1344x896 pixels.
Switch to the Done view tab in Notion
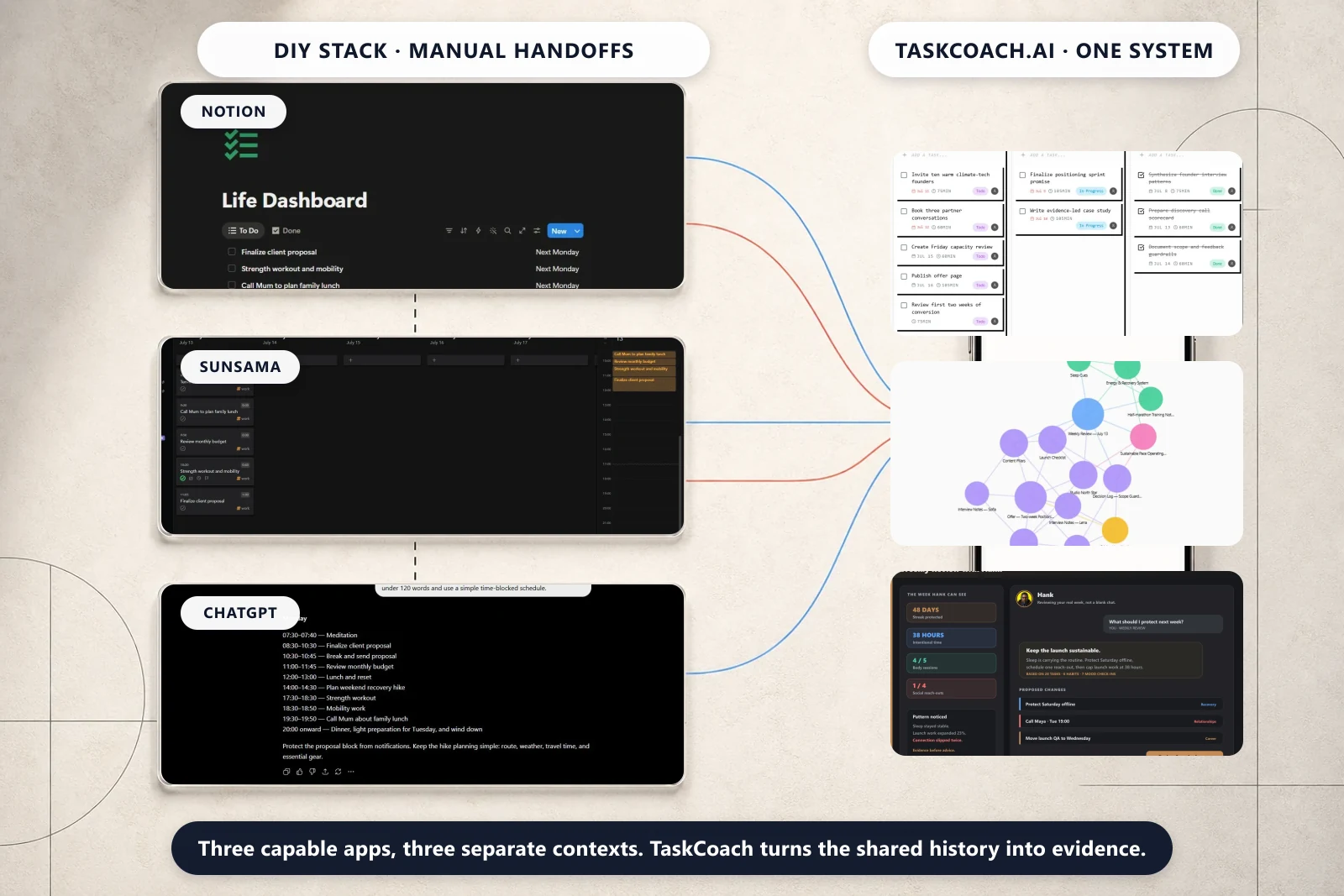(286, 231)
